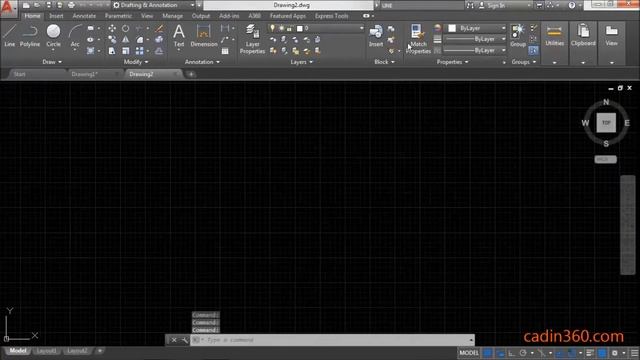This screenshot has height=360, width=640.
Task: Click the new drawing tab plus button
Action: 191,74
